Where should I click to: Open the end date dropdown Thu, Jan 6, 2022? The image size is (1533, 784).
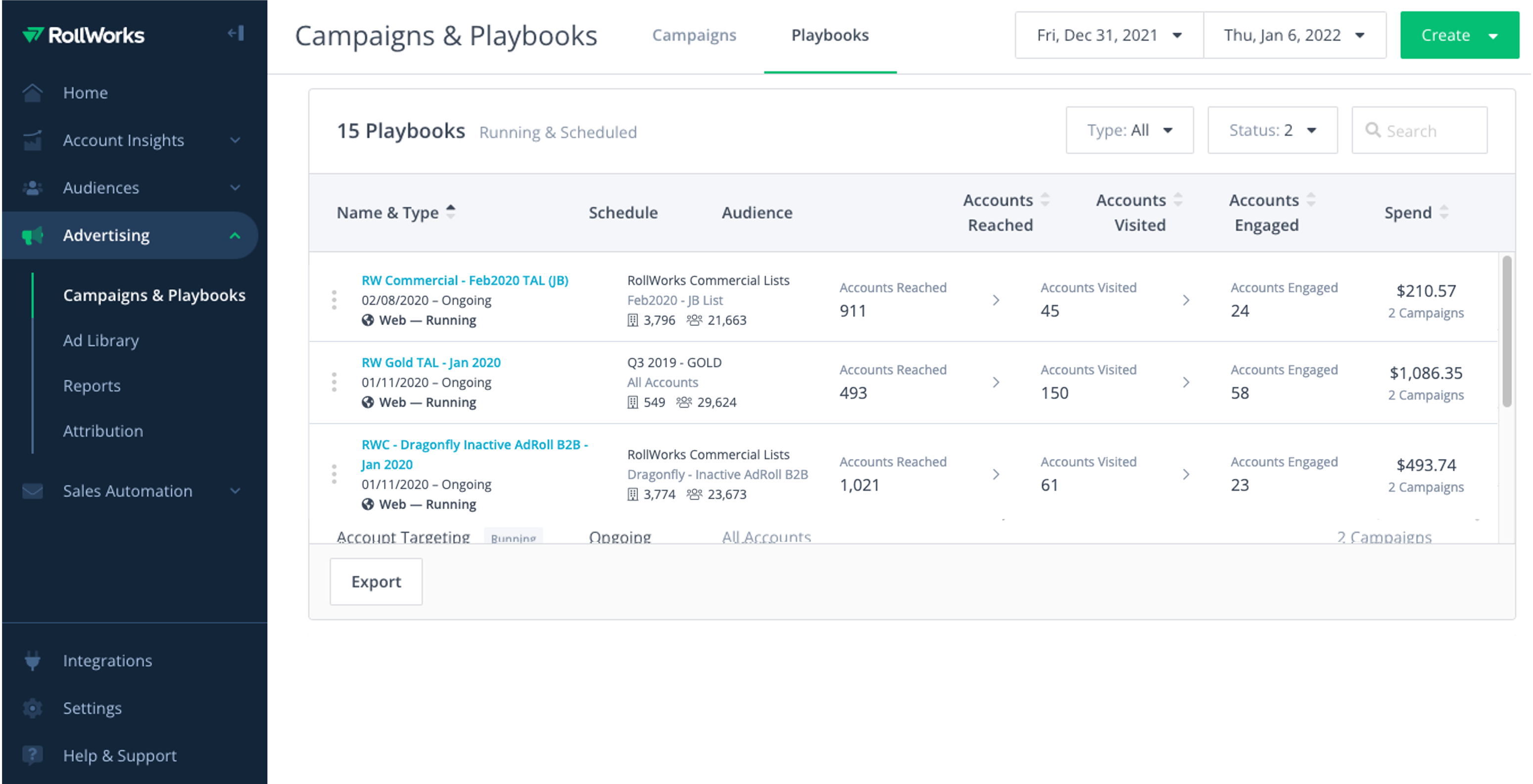point(1295,35)
